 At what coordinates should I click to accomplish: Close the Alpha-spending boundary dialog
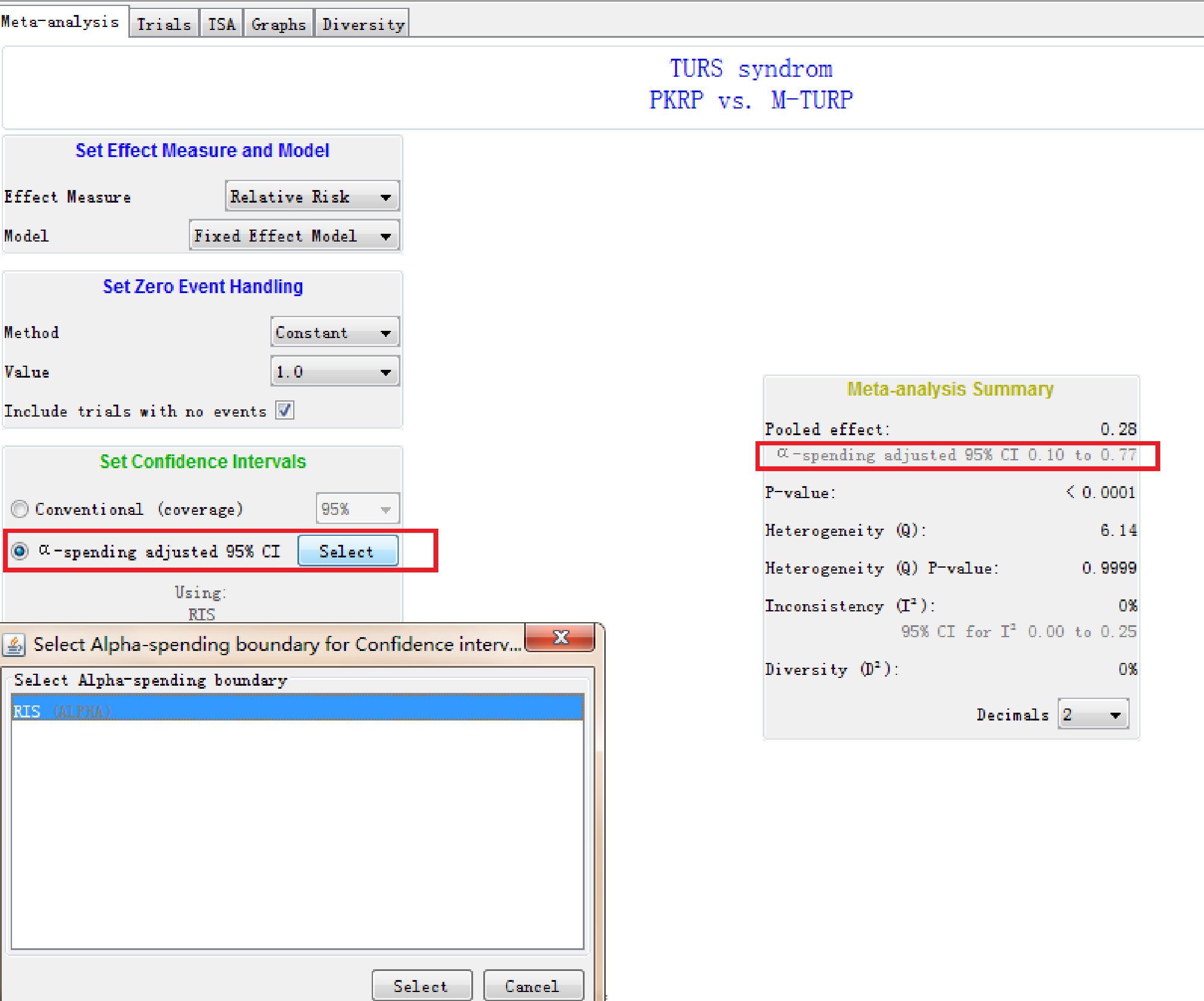click(560, 637)
